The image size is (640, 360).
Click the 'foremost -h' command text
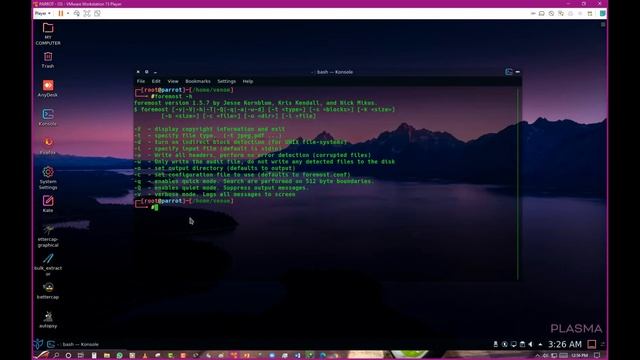[173, 96]
